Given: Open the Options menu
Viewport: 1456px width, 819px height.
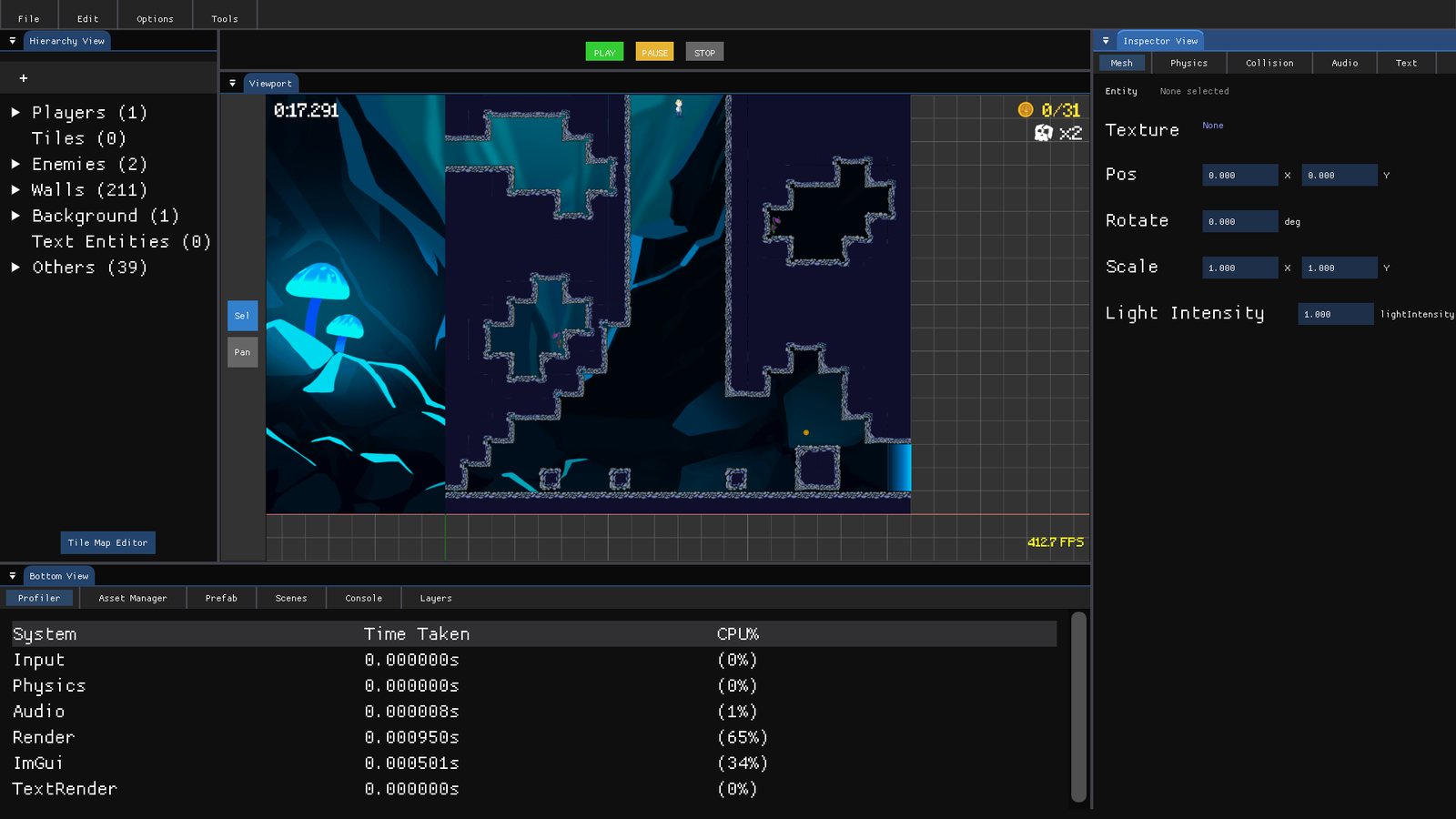Looking at the screenshot, I should (x=155, y=18).
